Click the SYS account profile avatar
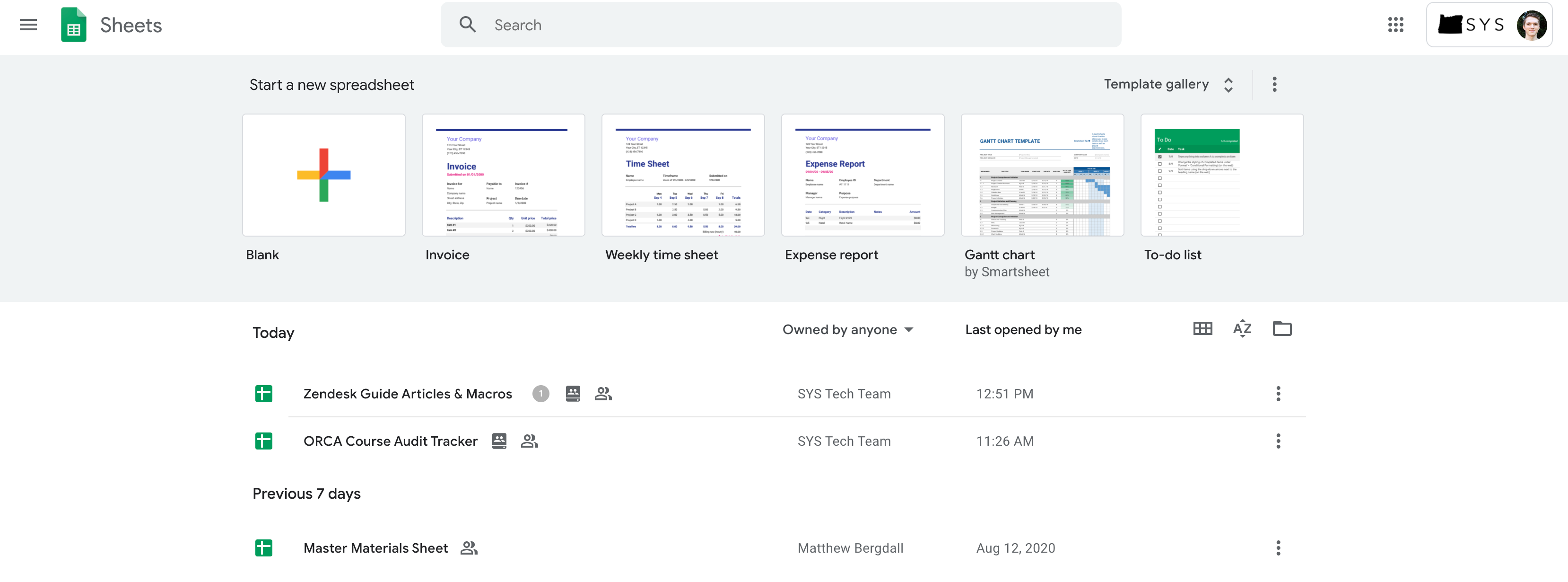The width and height of the screenshot is (1568, 582). pyautogui.click(x=1531, y=25)
